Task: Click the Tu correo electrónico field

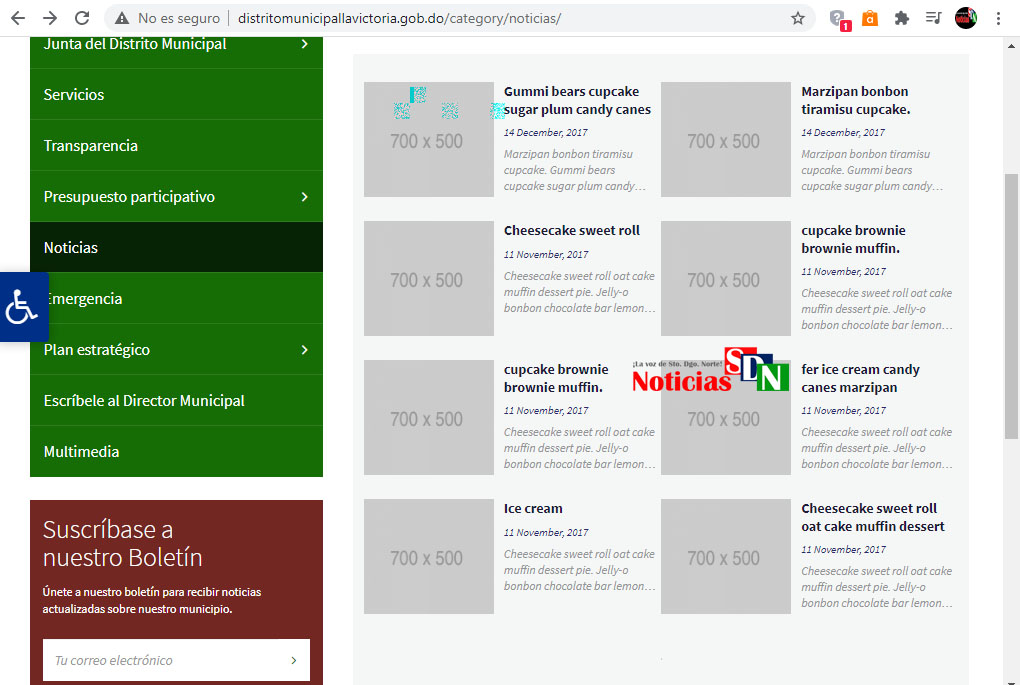Action: (160, 660)
